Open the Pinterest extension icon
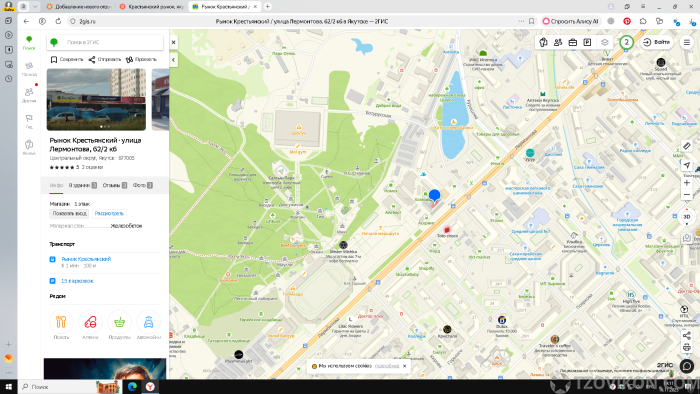The image size is (700, 394). click(x=627, y=21)
